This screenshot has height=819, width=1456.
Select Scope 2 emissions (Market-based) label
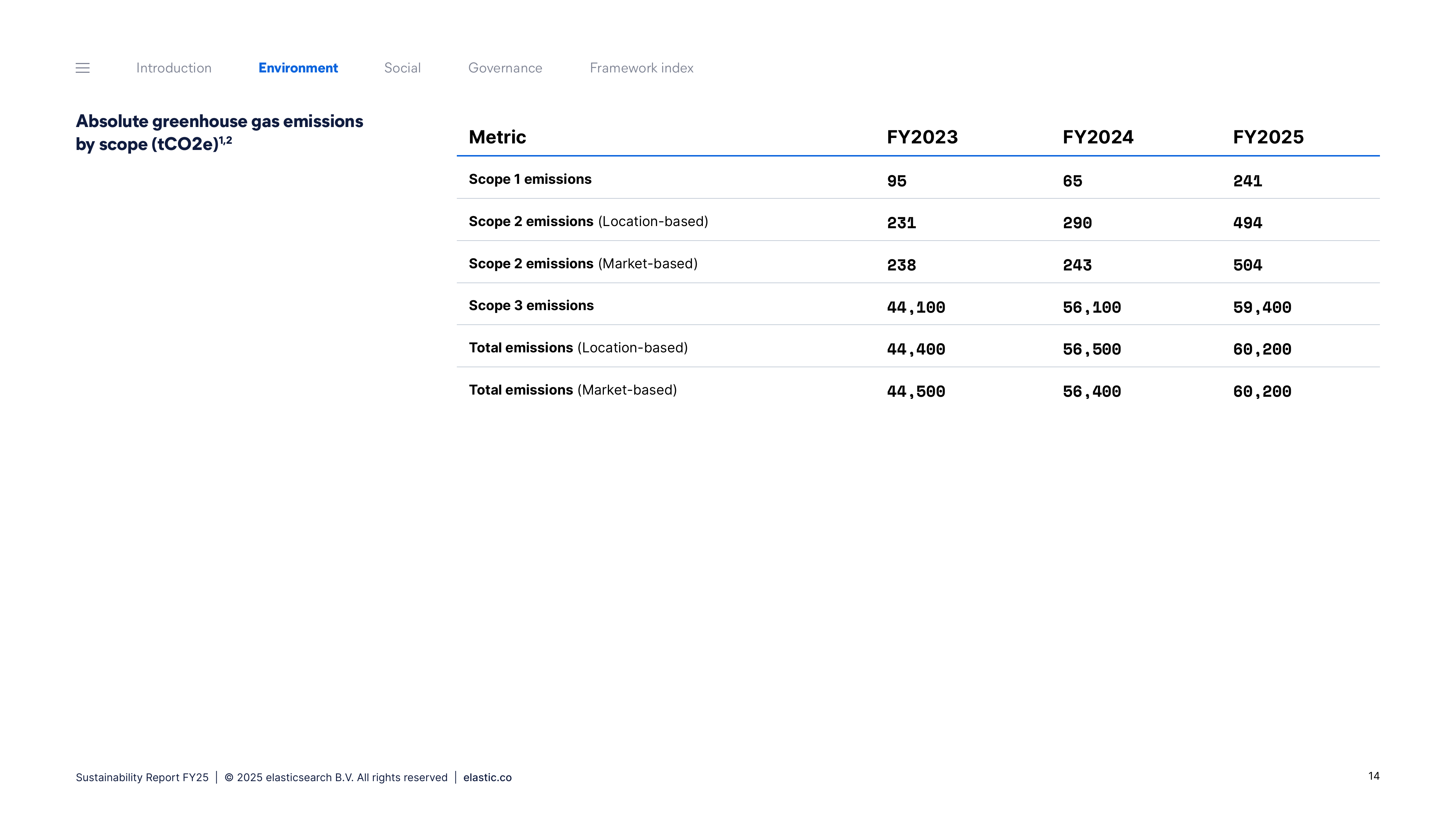(583, 264)
